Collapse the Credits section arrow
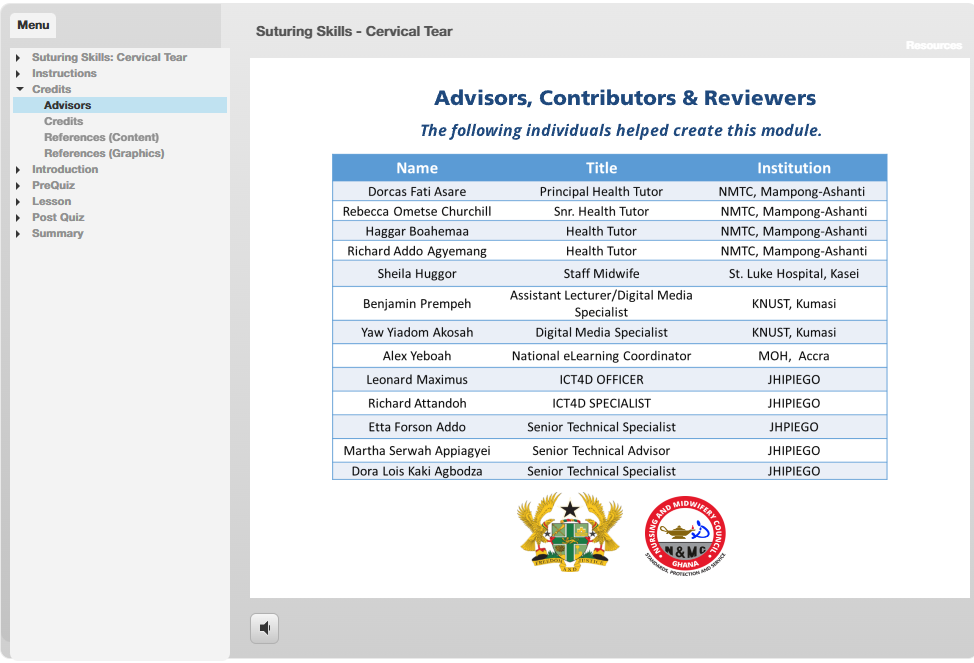The height and width of the screenshot is (663, 974). 19,90
